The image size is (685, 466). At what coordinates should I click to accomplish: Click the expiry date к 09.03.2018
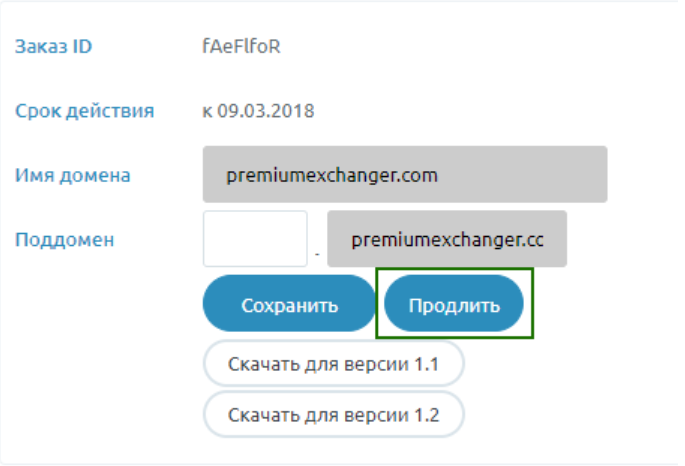click(258, 110)
